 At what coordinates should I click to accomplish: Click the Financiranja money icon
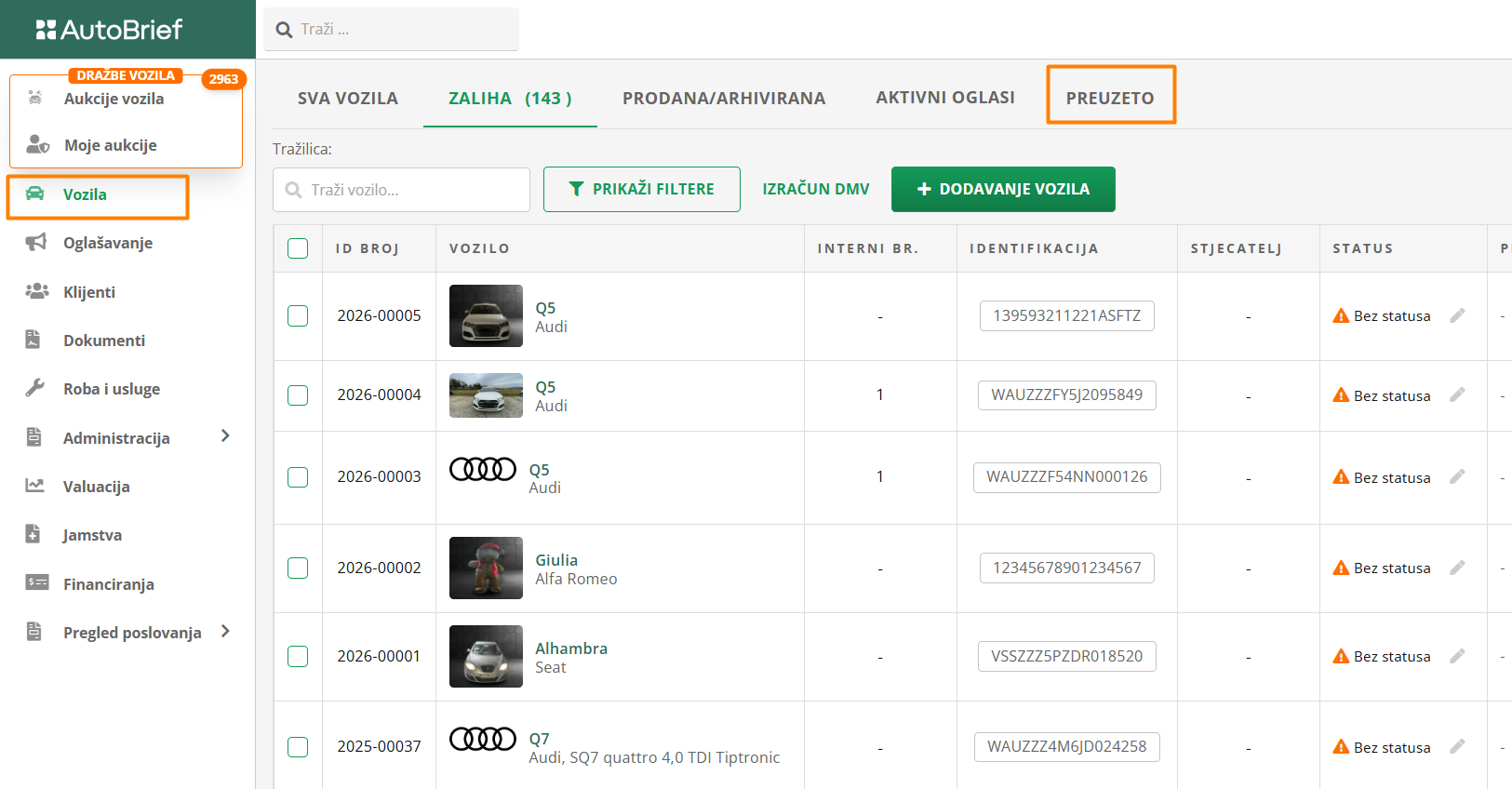point(36,583)
